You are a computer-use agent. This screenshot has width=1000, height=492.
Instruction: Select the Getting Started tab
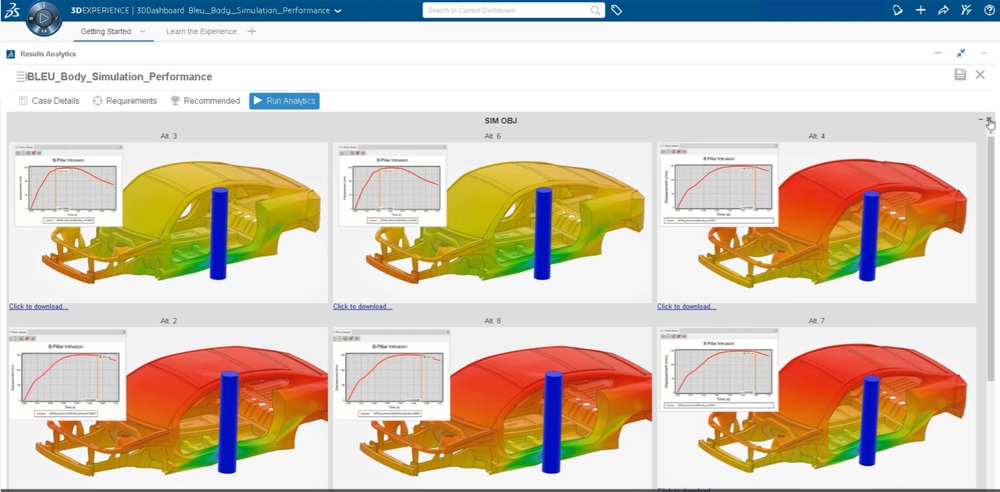click(106, 31)
